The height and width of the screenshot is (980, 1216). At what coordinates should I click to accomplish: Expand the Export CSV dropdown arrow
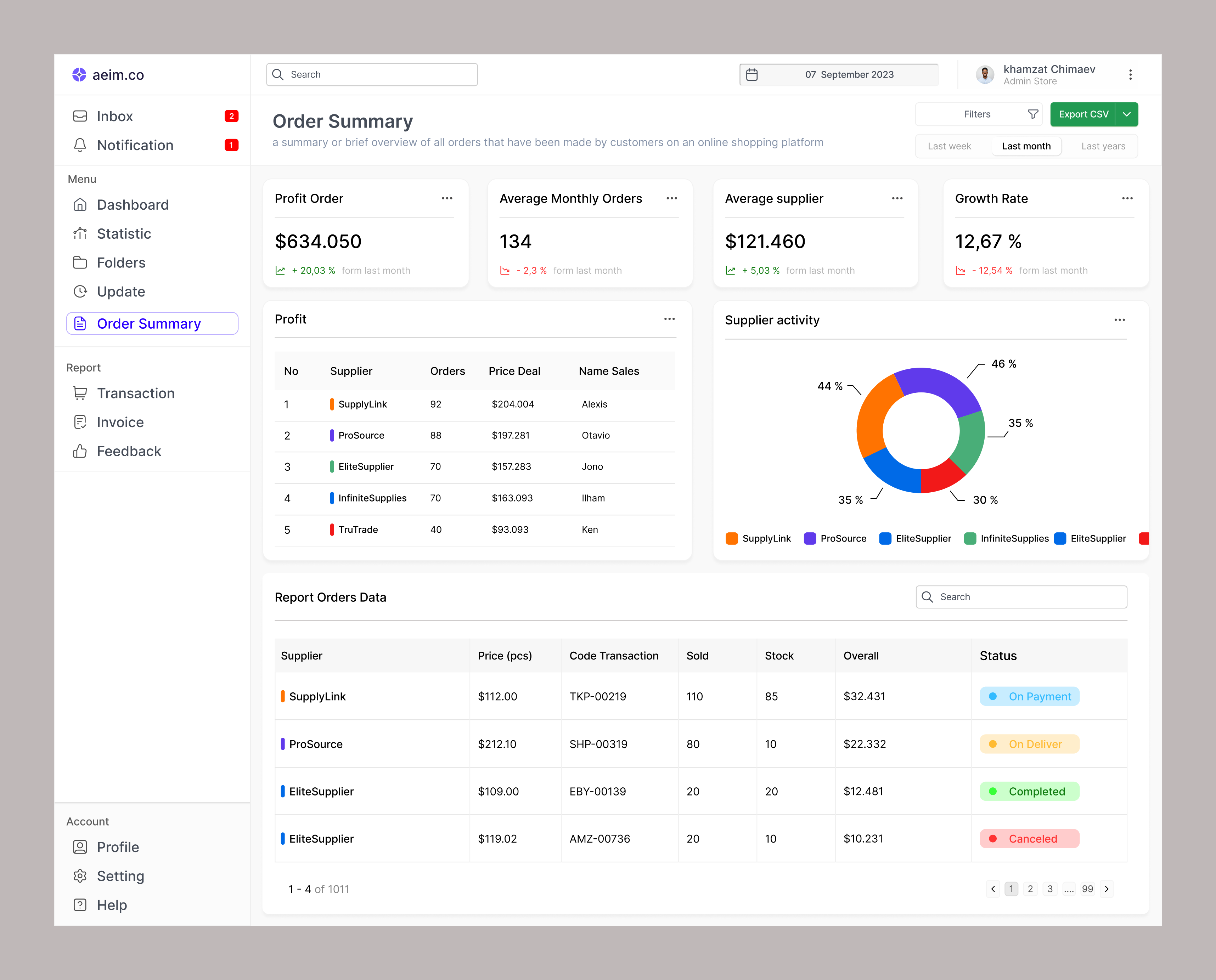click(1127, 114)
